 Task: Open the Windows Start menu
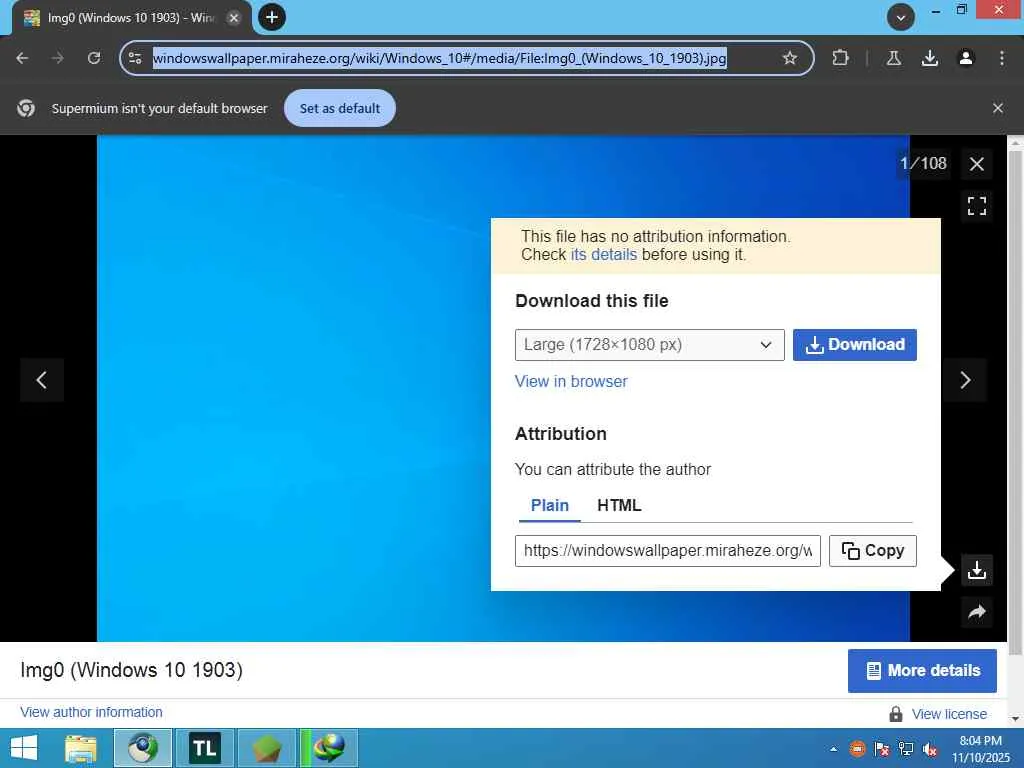click(24, 748)
